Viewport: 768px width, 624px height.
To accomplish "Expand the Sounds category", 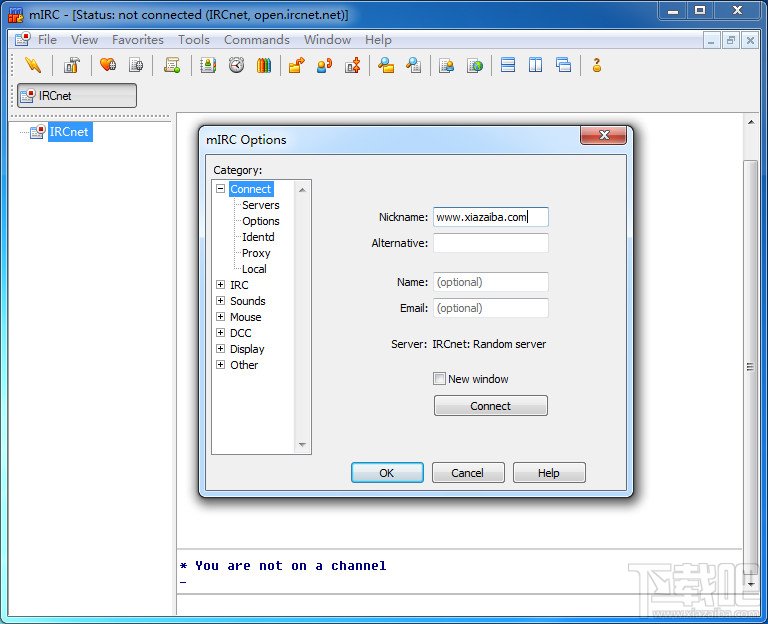I will (220, 301).
